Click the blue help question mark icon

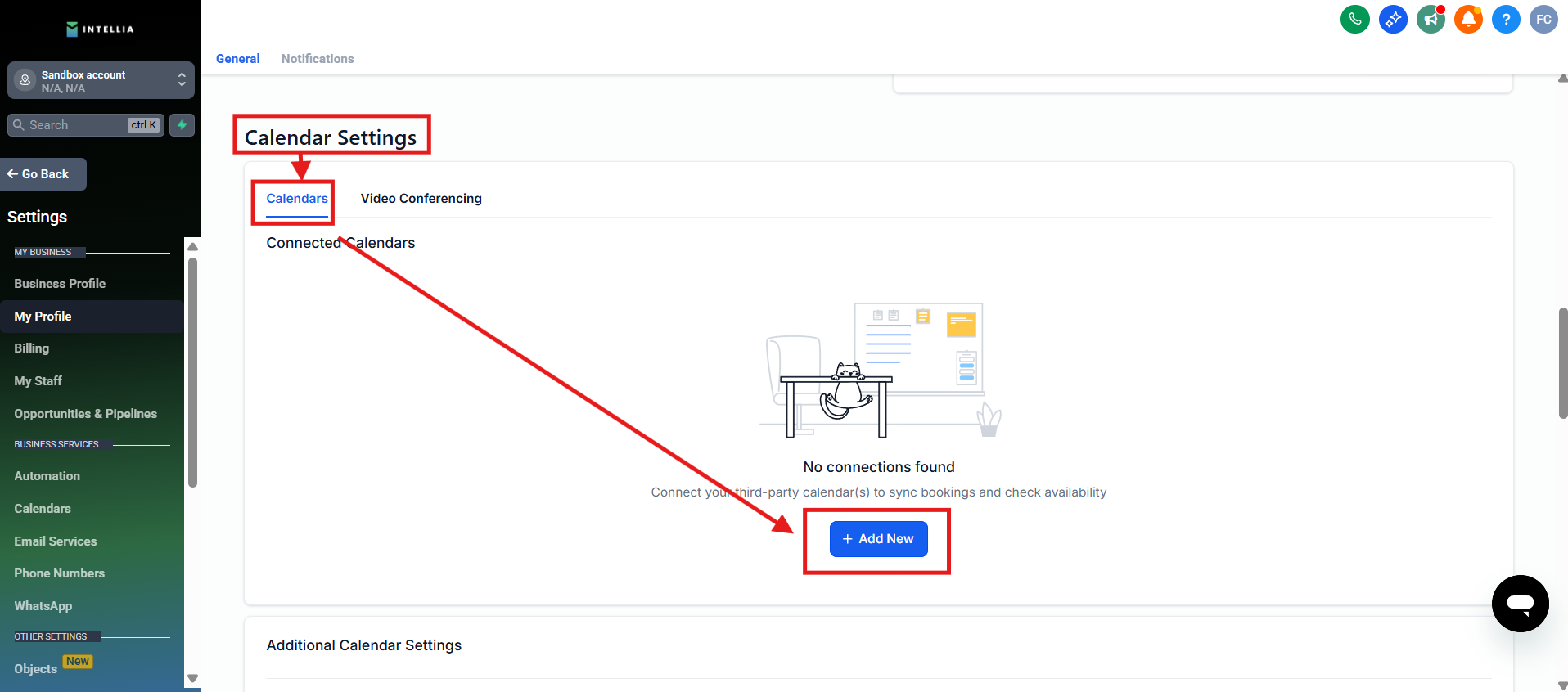pyautogui.click(x=1506, y=19)
